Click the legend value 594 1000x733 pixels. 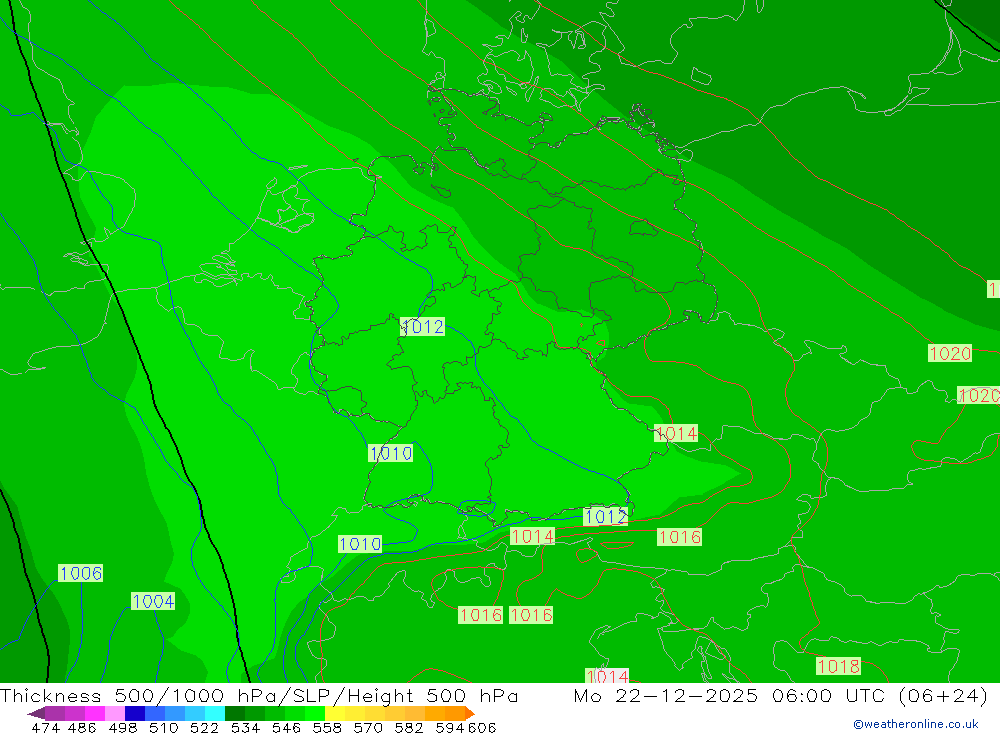click(x=450, y=727)
